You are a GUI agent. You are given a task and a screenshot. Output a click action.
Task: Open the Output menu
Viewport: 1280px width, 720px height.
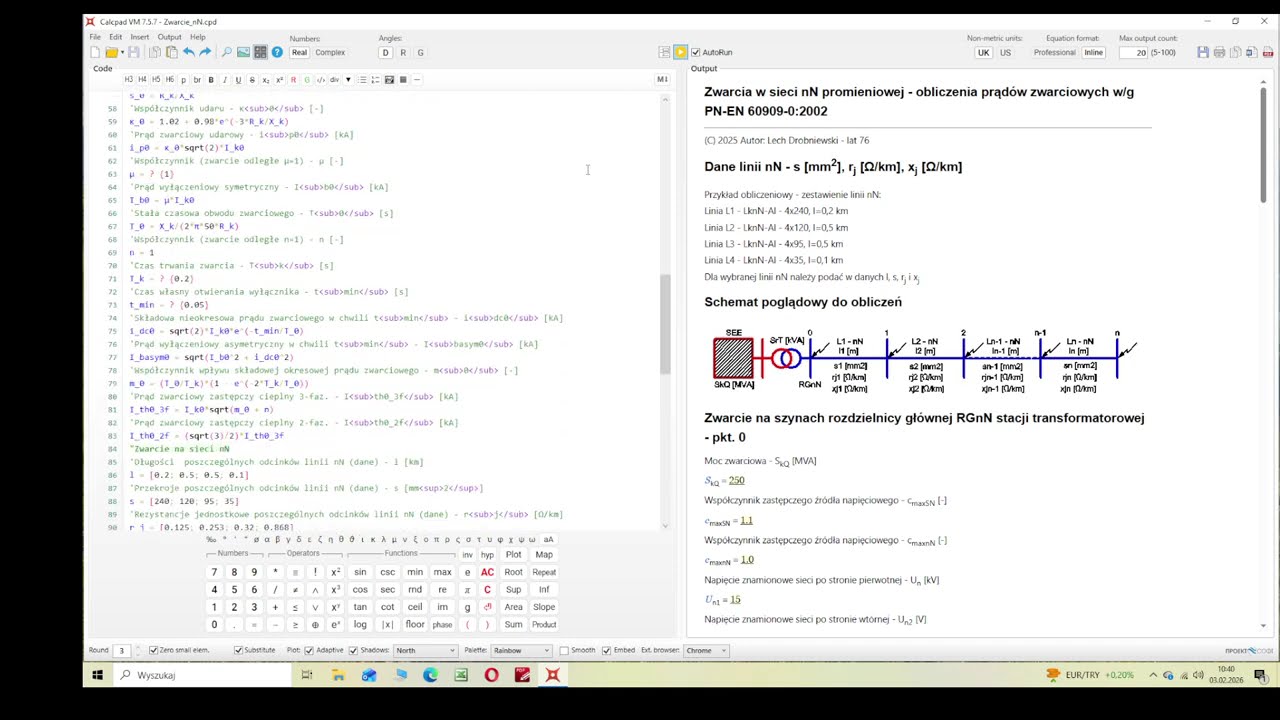(x=169, y=37)
